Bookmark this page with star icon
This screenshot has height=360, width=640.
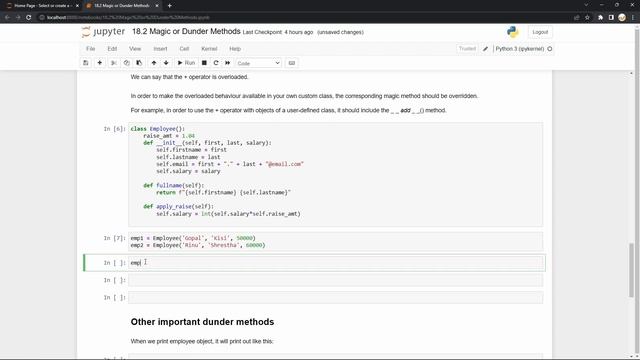click(587, 18)
